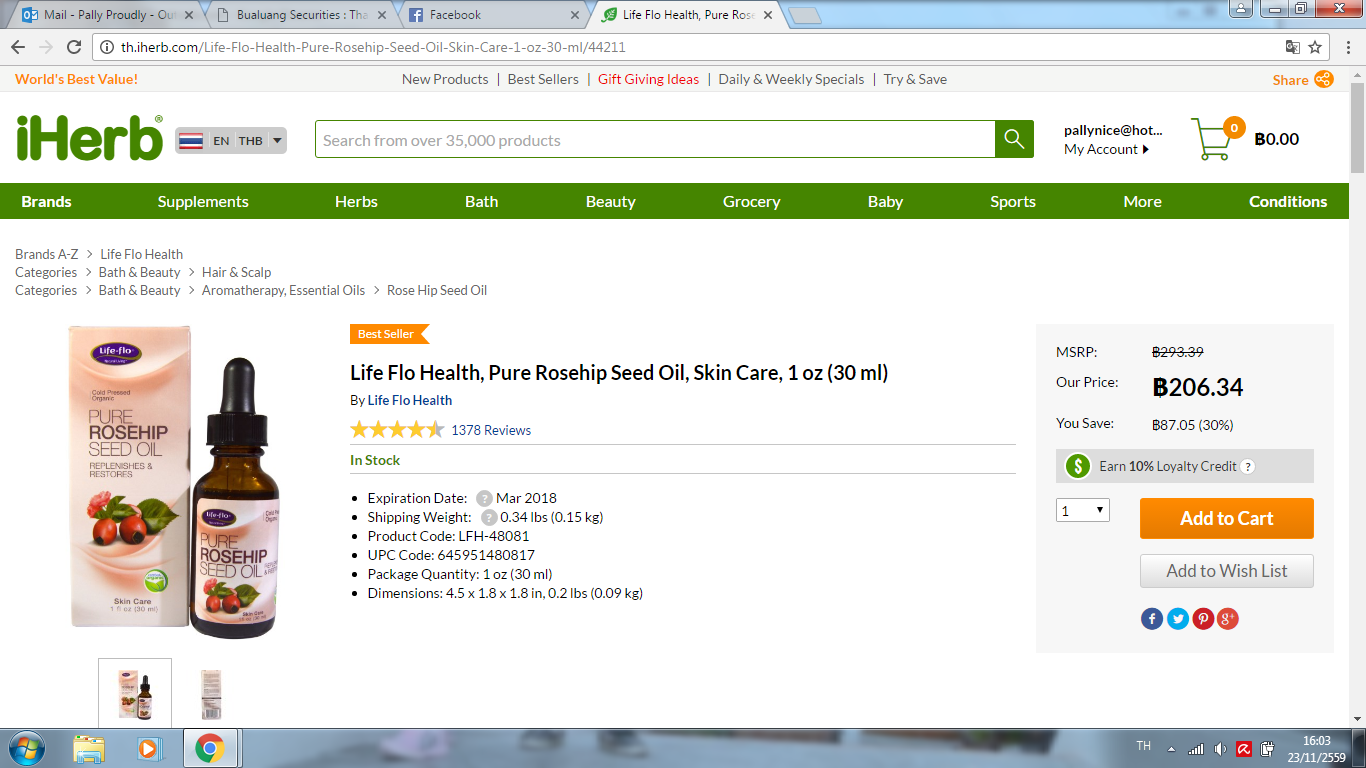This screenshot has width=1366, height=768.
Task: Share product on Twitter icon
Action: (x=1178, y=619)
